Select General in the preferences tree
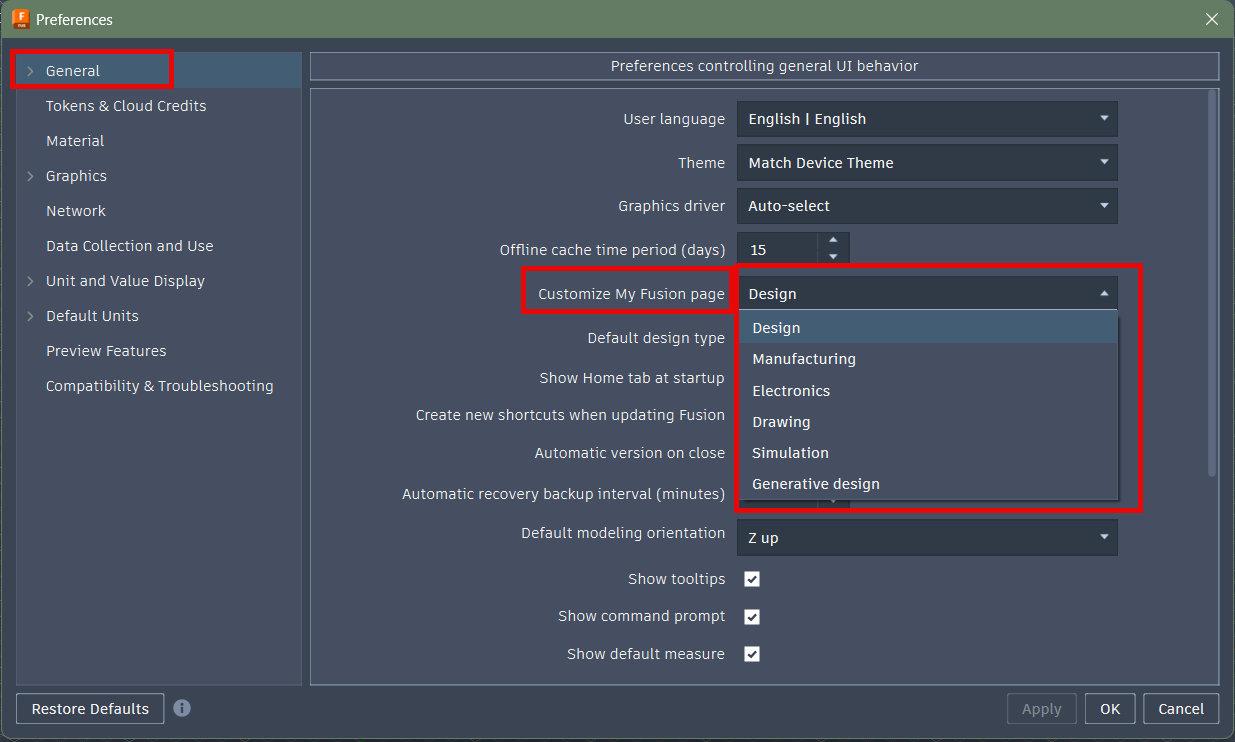 [x=72, y=71]
